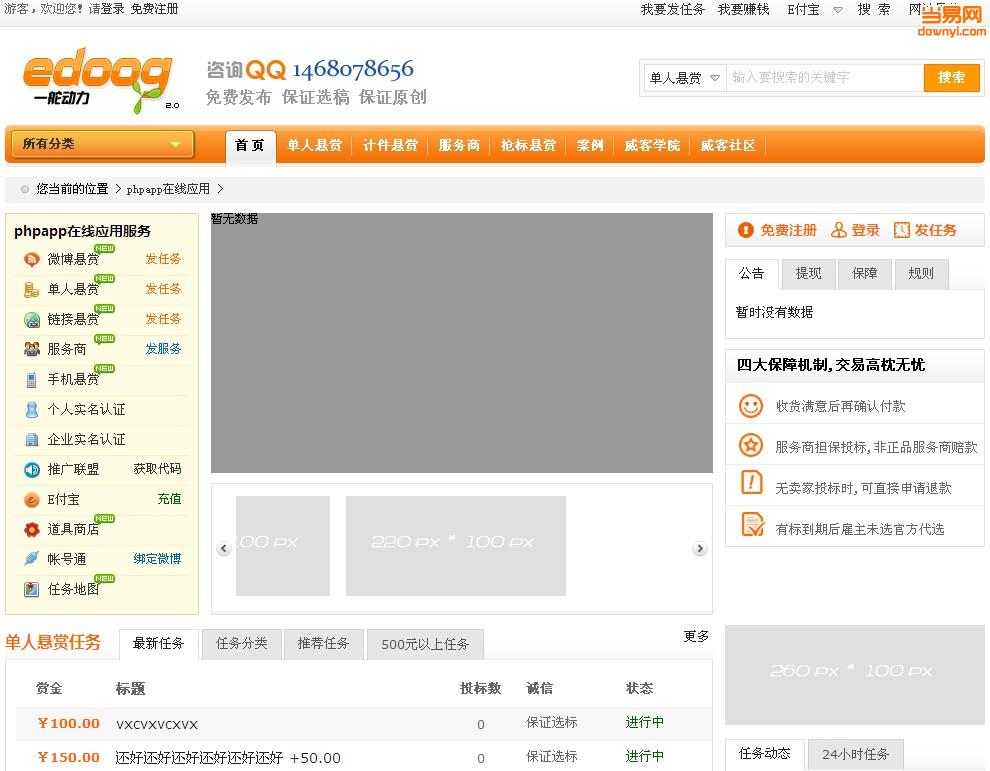Click the 链接悬赏 globe icon

point(32,319)
